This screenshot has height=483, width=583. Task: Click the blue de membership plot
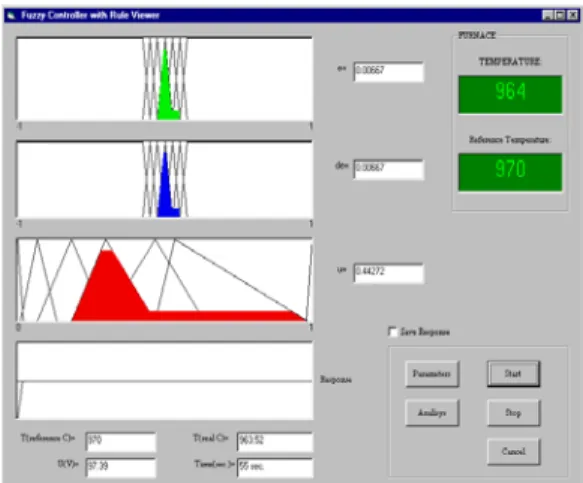(x=164, y=179)
